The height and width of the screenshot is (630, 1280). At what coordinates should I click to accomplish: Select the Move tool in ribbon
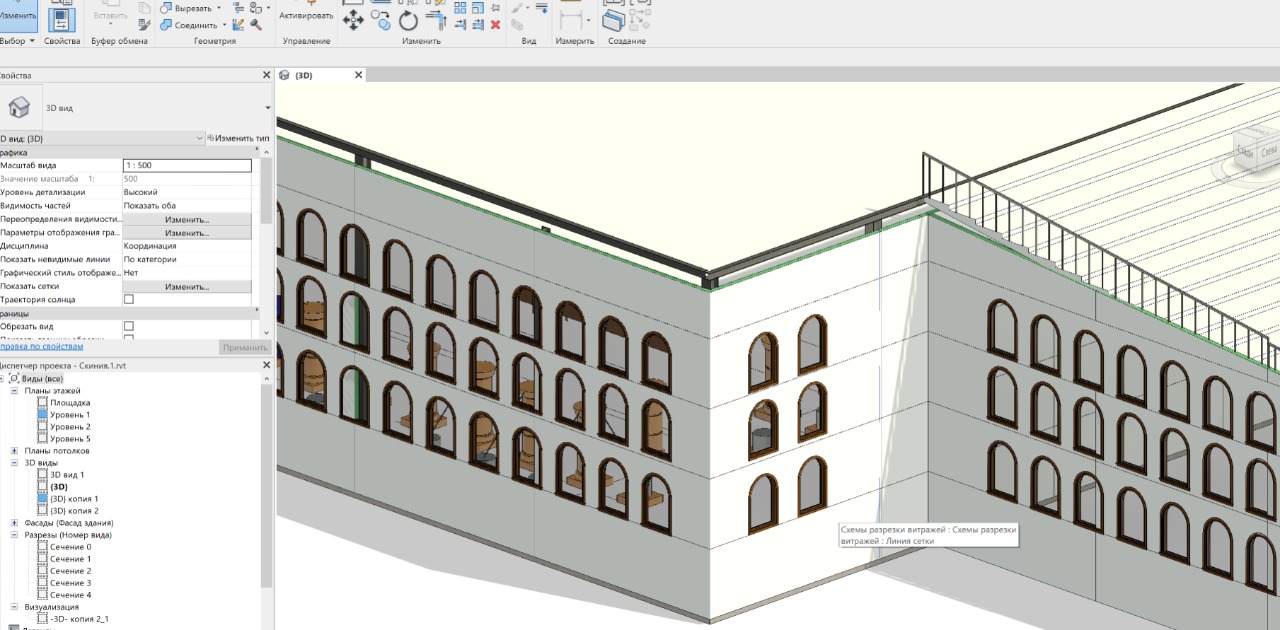point(353,20)
